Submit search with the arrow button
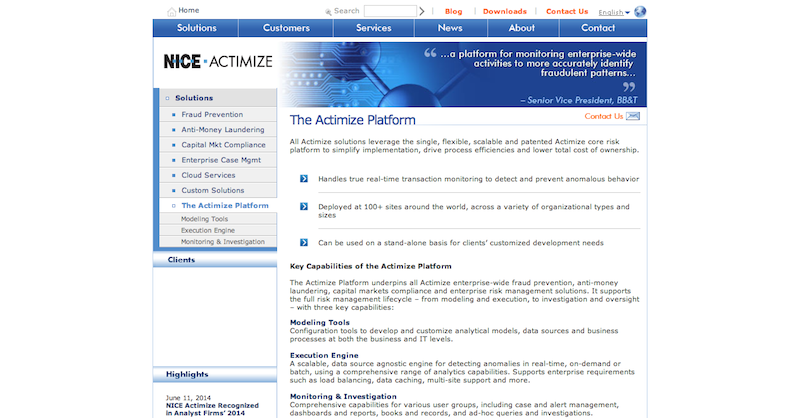The width and height of the screenshot is (800, 418). tap(421, 11)
